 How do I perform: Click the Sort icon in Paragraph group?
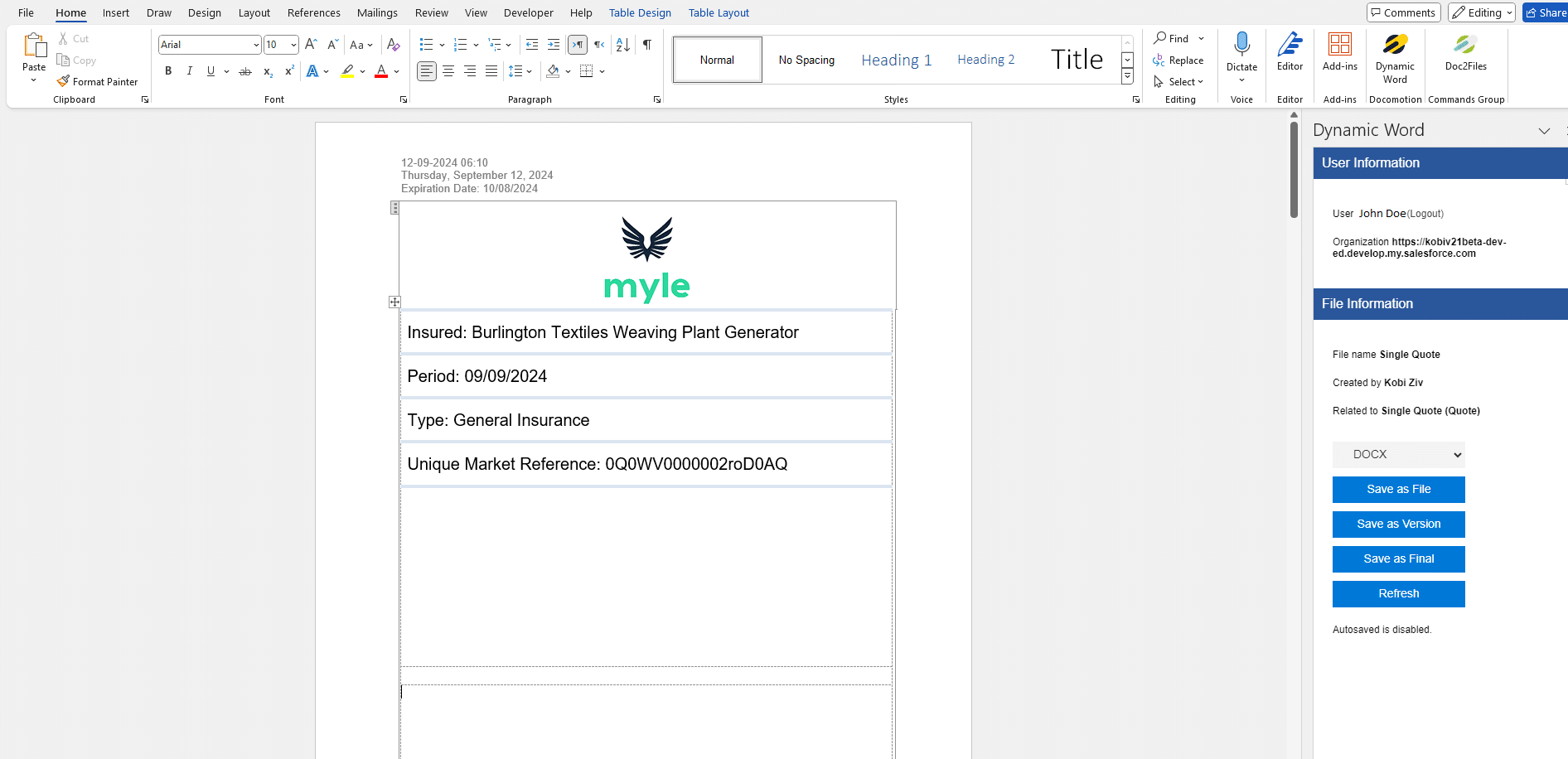622,45
